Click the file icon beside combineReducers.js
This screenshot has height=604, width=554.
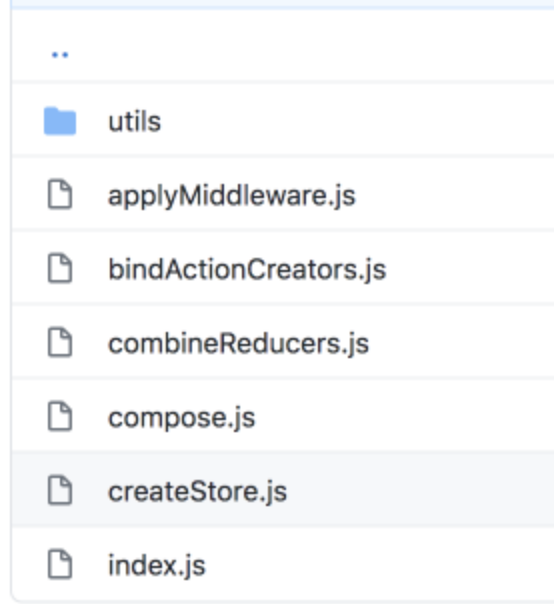coord(60,342)
